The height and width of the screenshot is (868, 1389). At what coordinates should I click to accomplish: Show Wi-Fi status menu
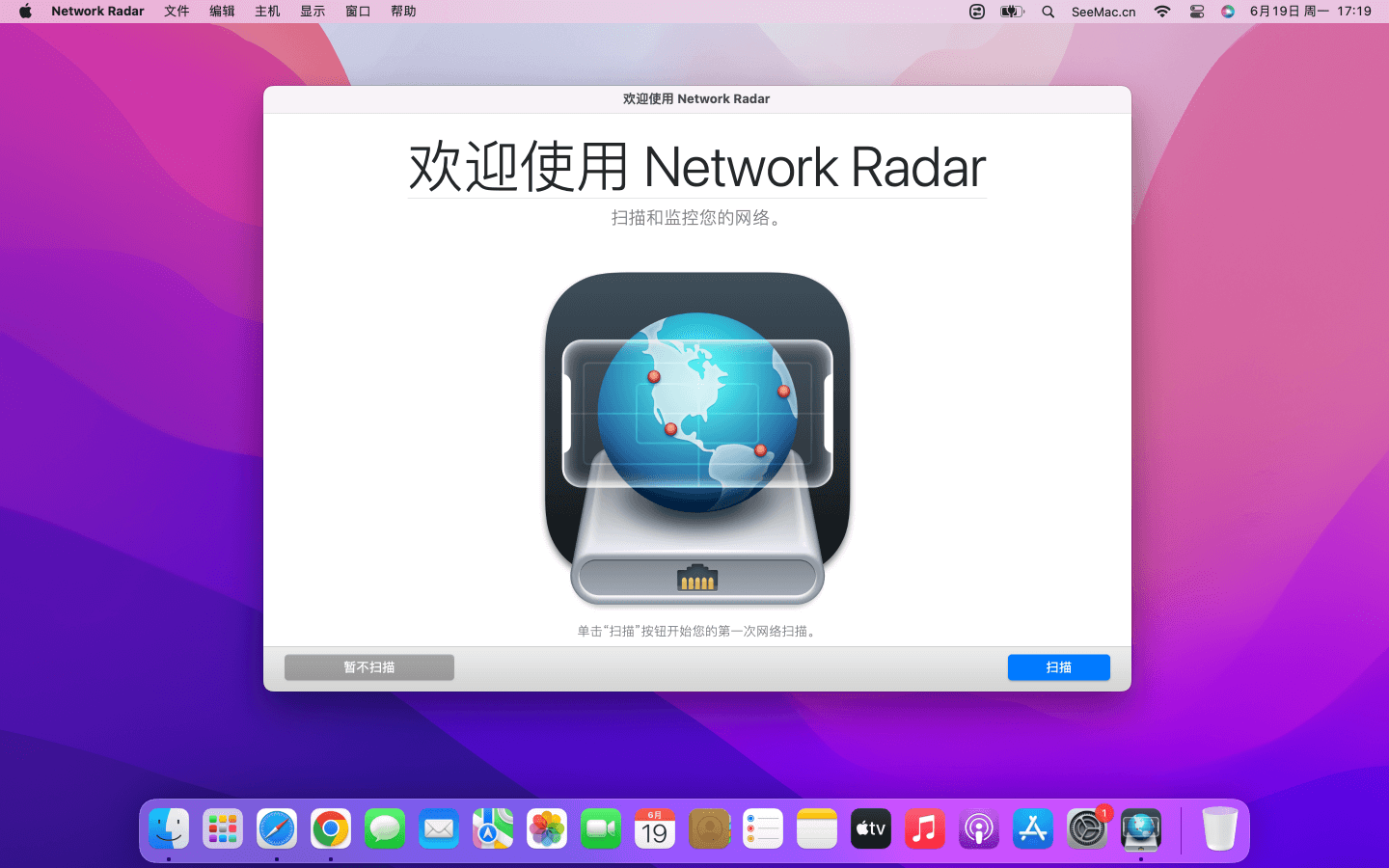point(1162,12)
